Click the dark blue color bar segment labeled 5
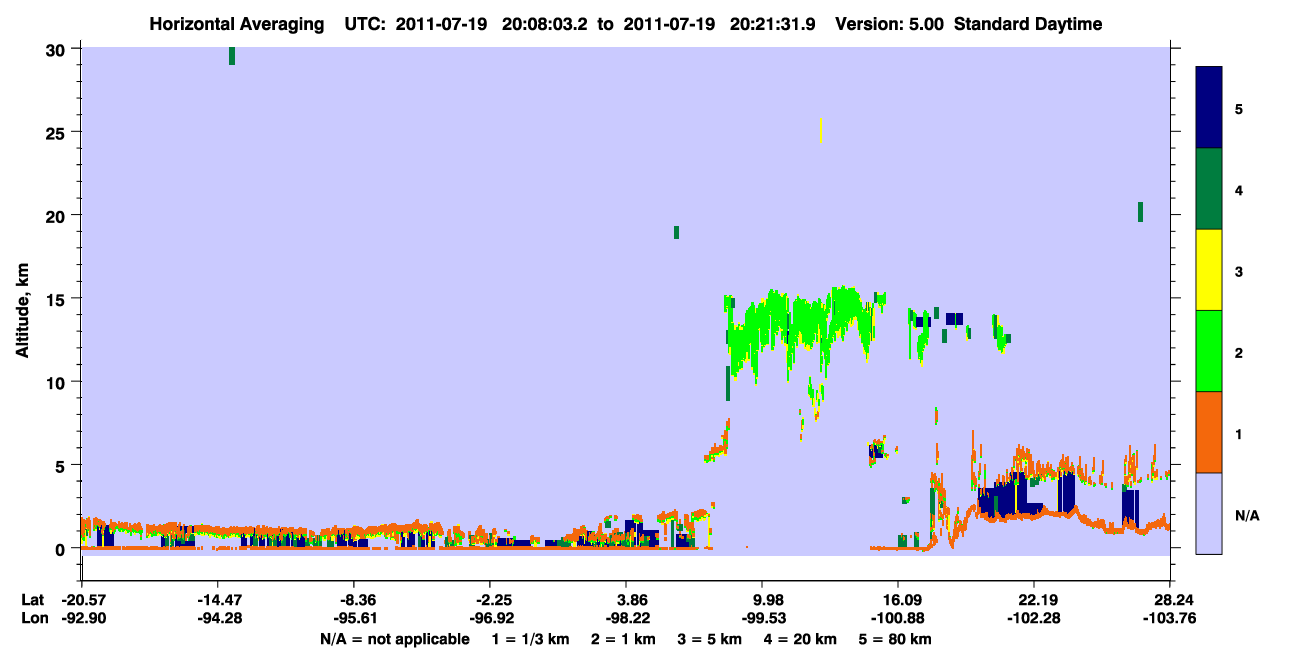 point(1209,108)
